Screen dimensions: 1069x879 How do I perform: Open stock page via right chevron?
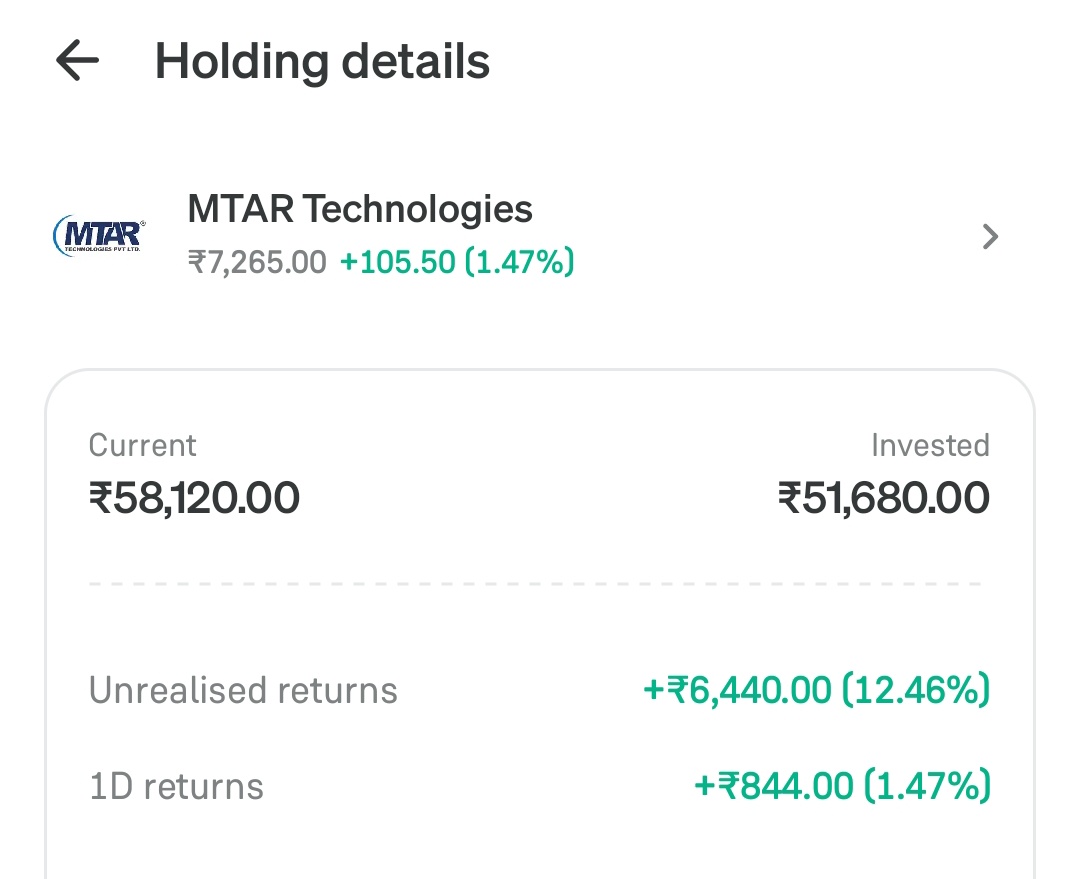[x=990, y=237]
